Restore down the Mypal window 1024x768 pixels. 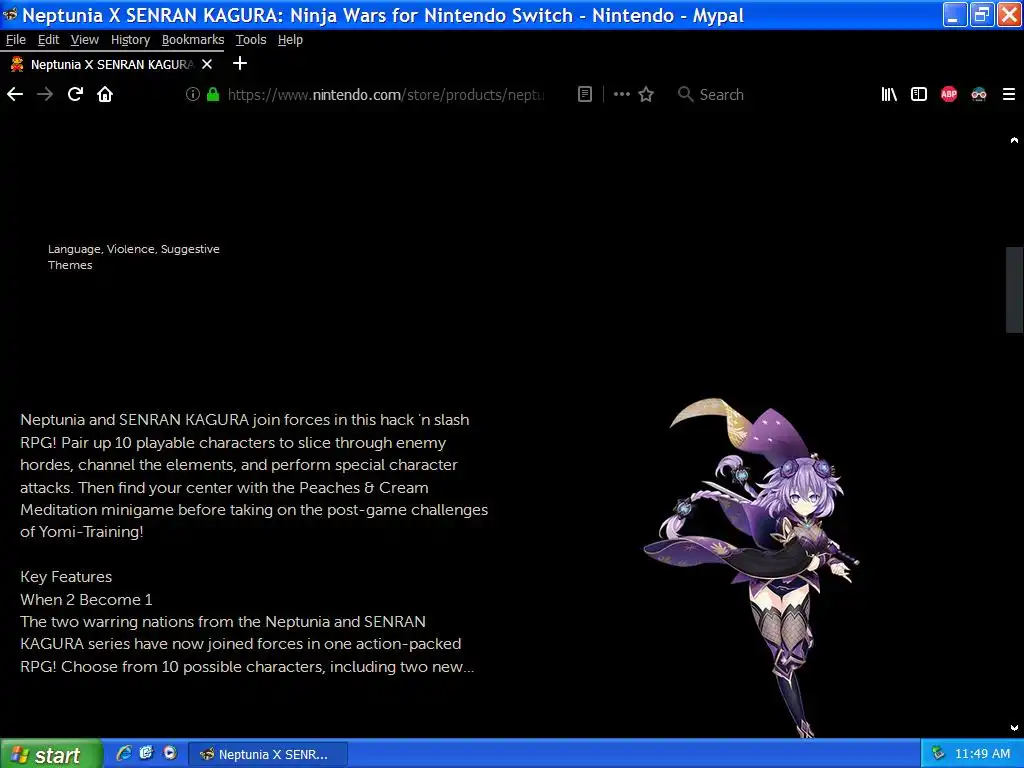[982, 14]
